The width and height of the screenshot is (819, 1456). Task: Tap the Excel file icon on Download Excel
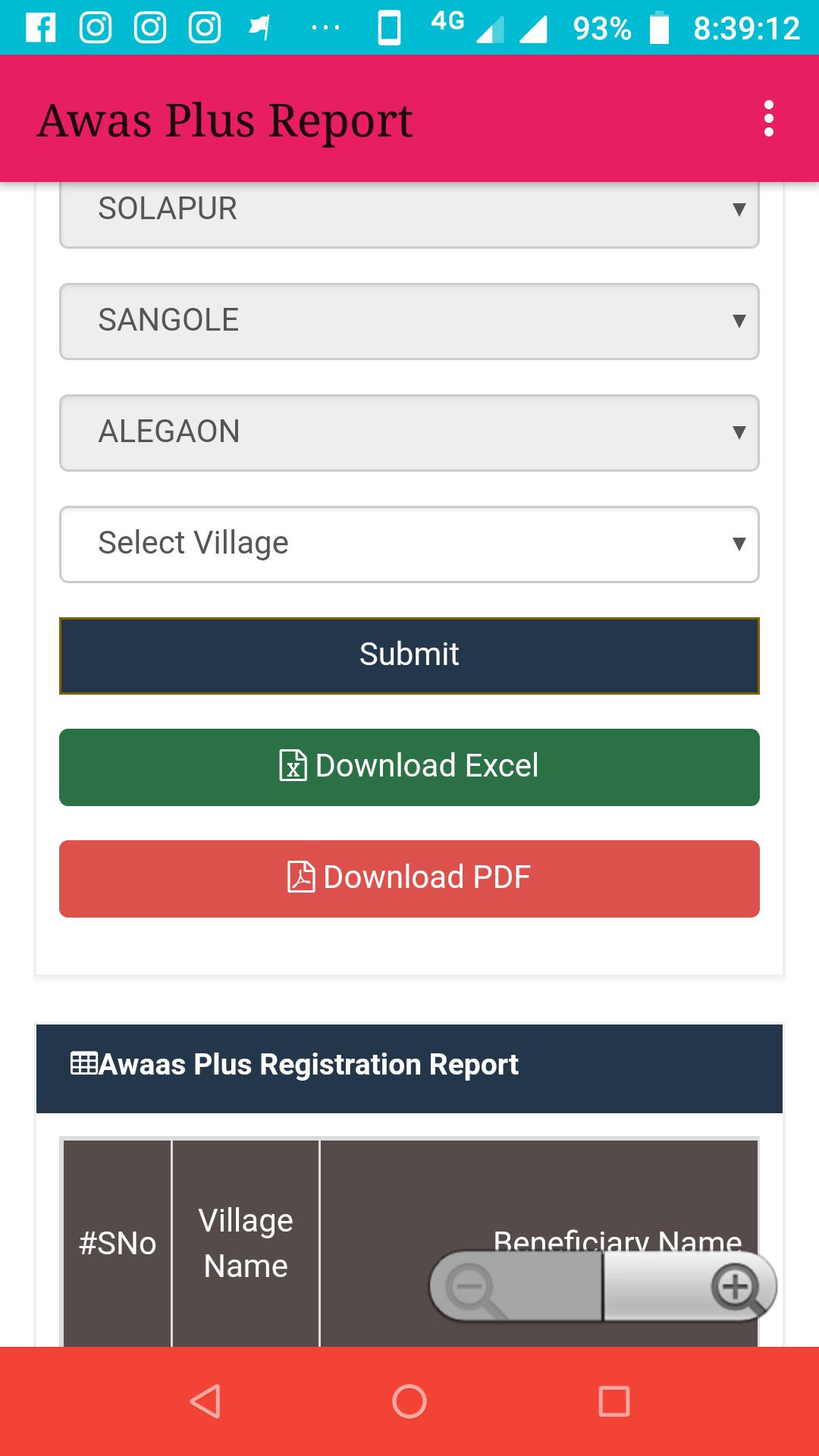click(x=293, y=765)
